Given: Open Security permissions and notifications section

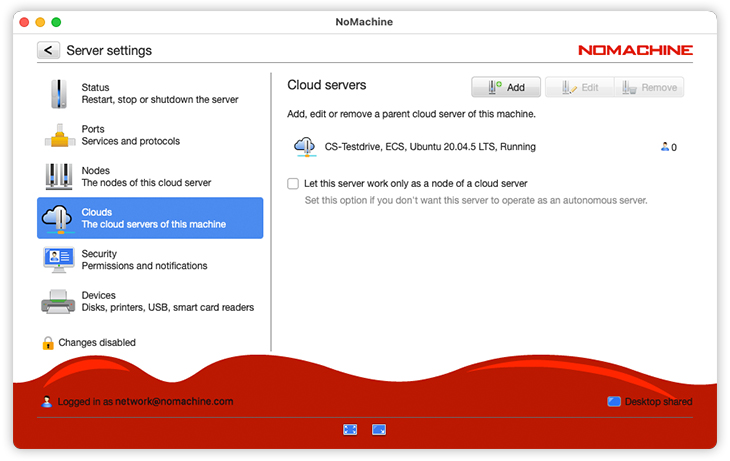Looking at the screenshot, I should click(144, 260).
